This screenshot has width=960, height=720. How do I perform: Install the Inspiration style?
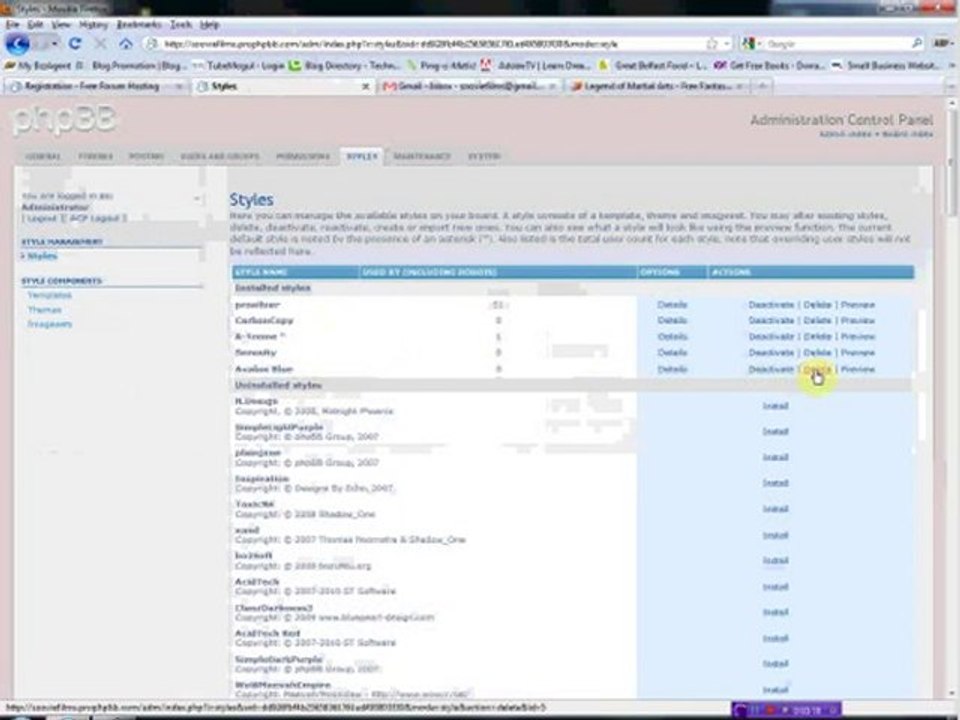[x=775, y=483]
